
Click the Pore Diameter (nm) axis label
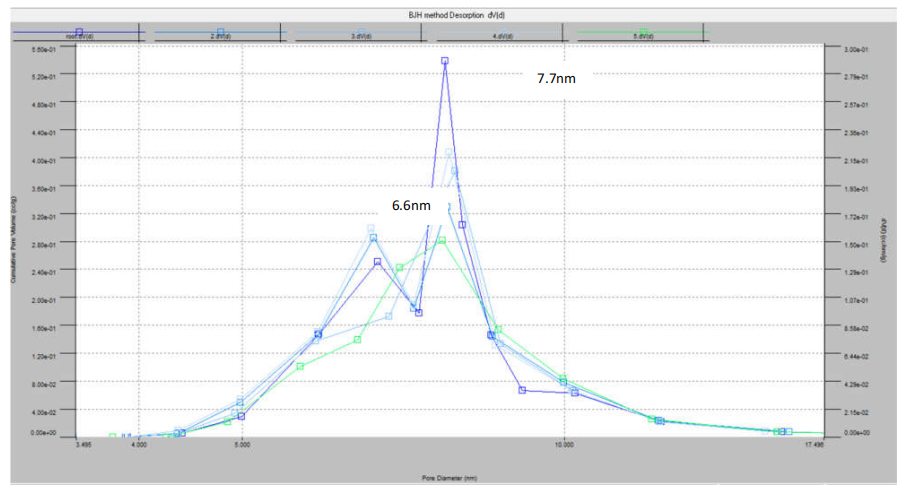tap(450, 477)
